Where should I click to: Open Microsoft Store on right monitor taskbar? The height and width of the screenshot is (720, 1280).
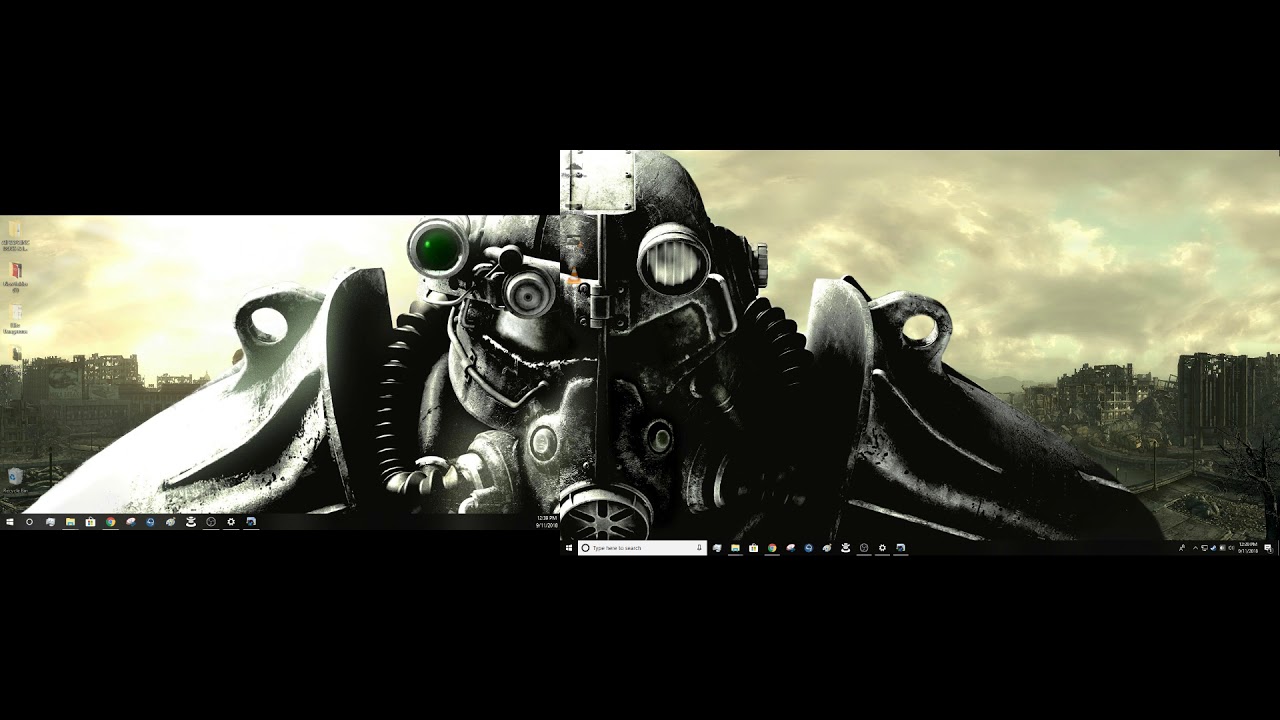(x=753, y=548)
